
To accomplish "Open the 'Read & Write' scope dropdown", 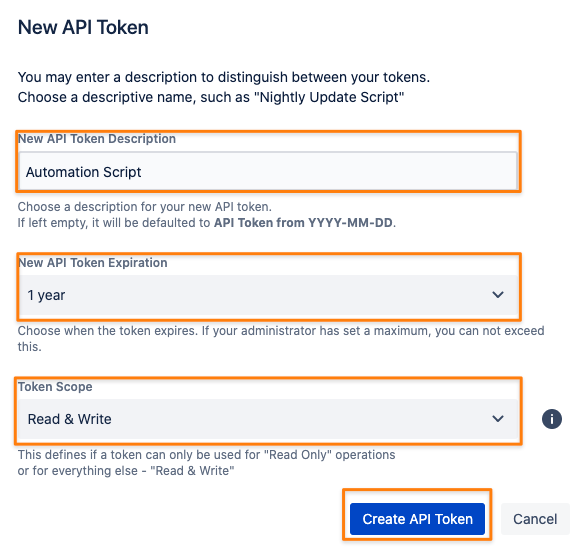I will click(x=268, y=419).
